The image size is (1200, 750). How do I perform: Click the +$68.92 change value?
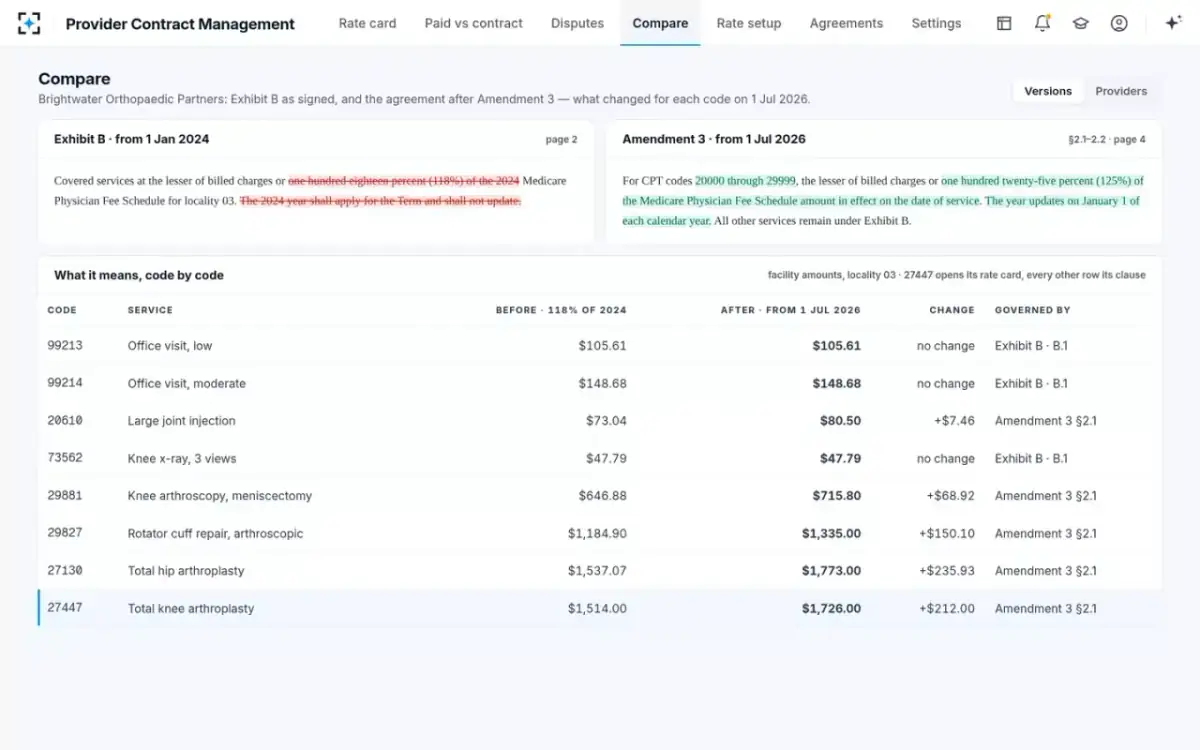tap(950, 496)
